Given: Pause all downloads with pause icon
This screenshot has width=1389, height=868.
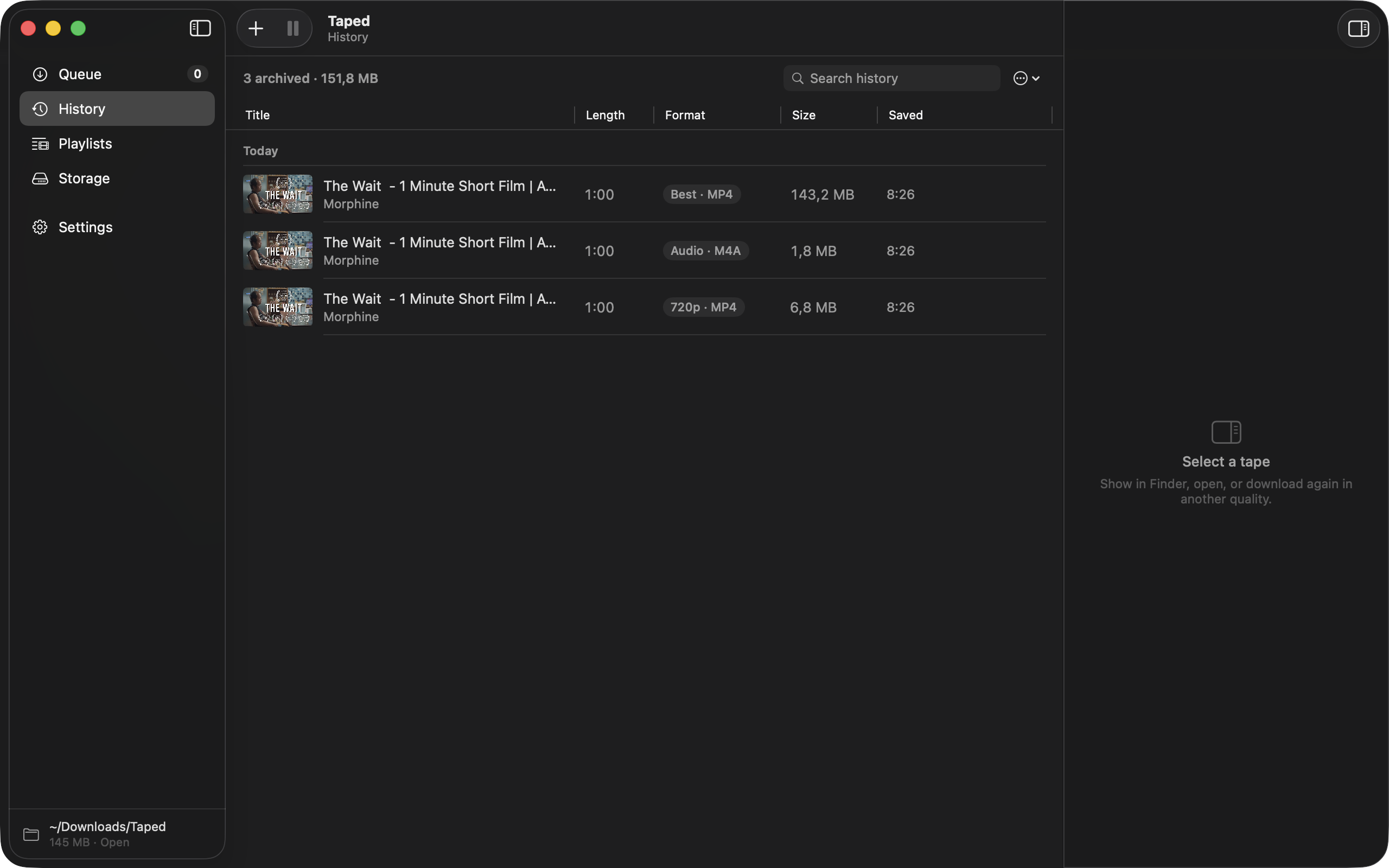Looking at the screenshot, I should coord(293,28).
